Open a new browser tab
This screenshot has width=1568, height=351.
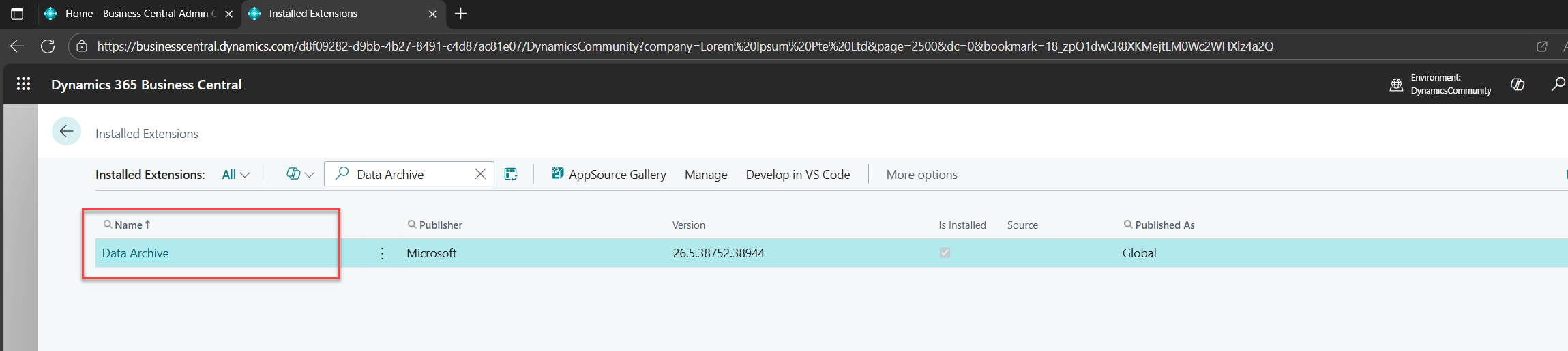point(461,14)
